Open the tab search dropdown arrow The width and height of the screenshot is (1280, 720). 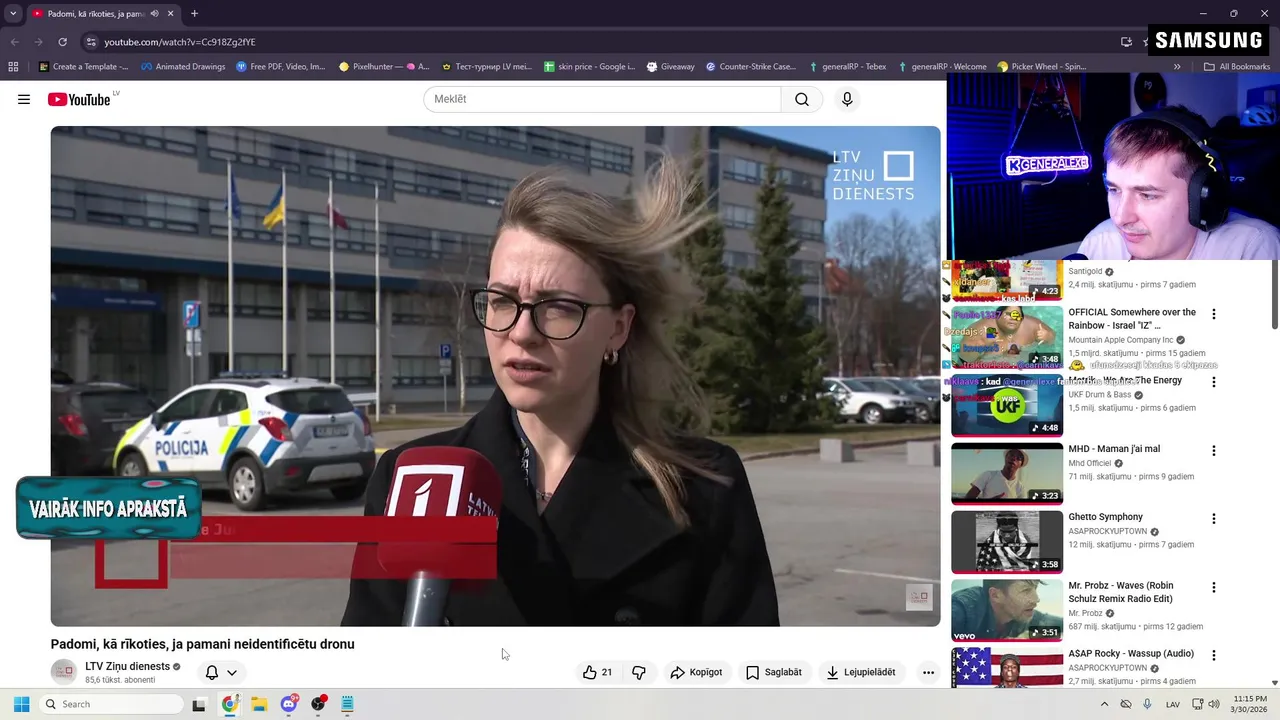point(13,14)
